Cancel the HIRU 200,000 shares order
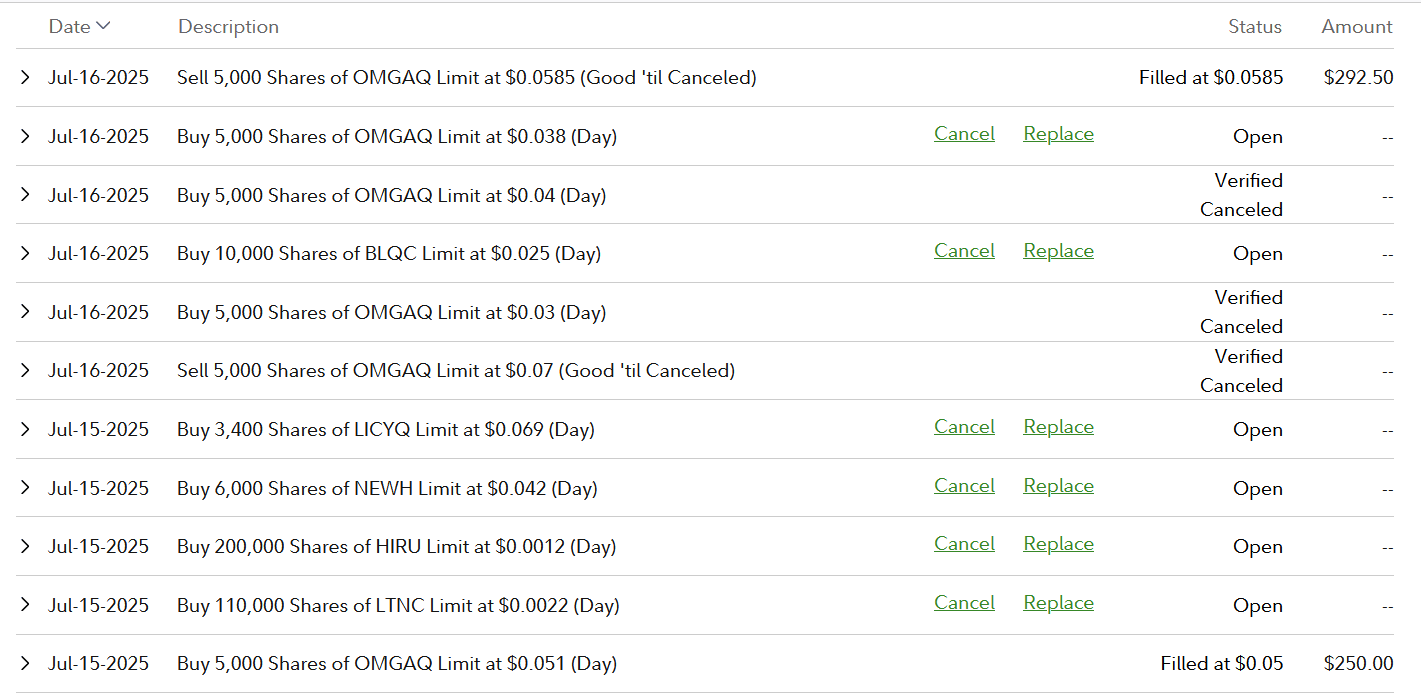Image resolution: width=1421 pixels, height=696 pixels. pyautogui.click(x=964, y=544)
